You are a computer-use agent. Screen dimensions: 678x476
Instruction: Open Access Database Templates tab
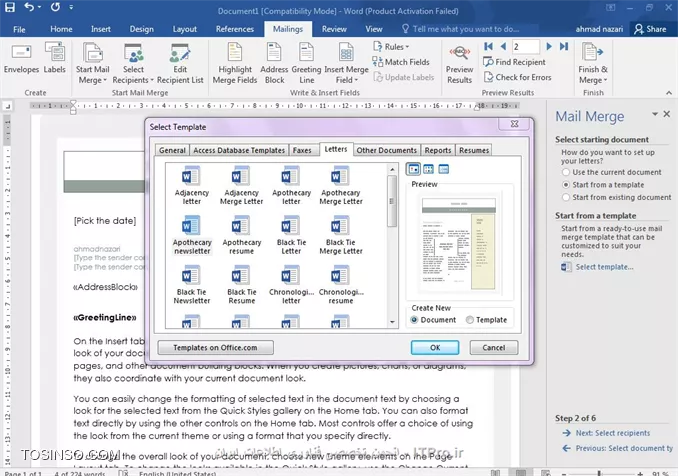239,150
